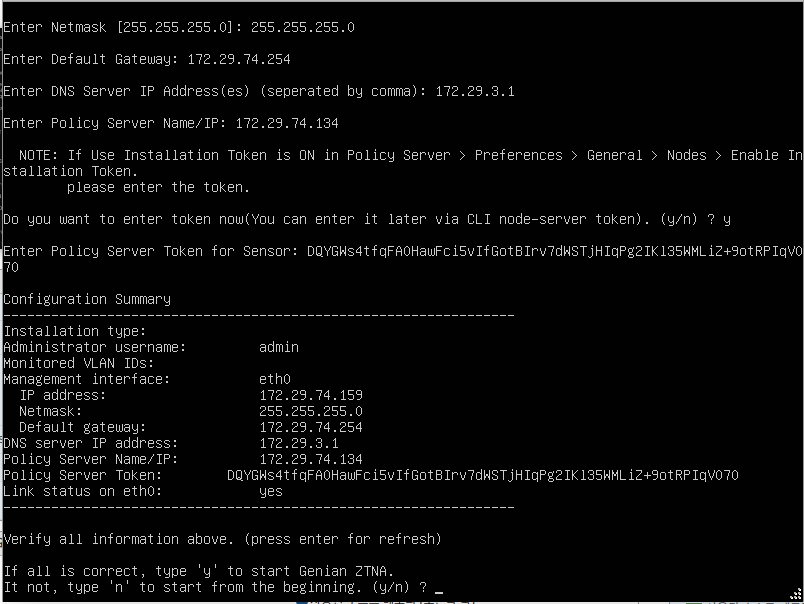
Task: Click the summary 'DNS server IP address' value
Action: point(299,443)
